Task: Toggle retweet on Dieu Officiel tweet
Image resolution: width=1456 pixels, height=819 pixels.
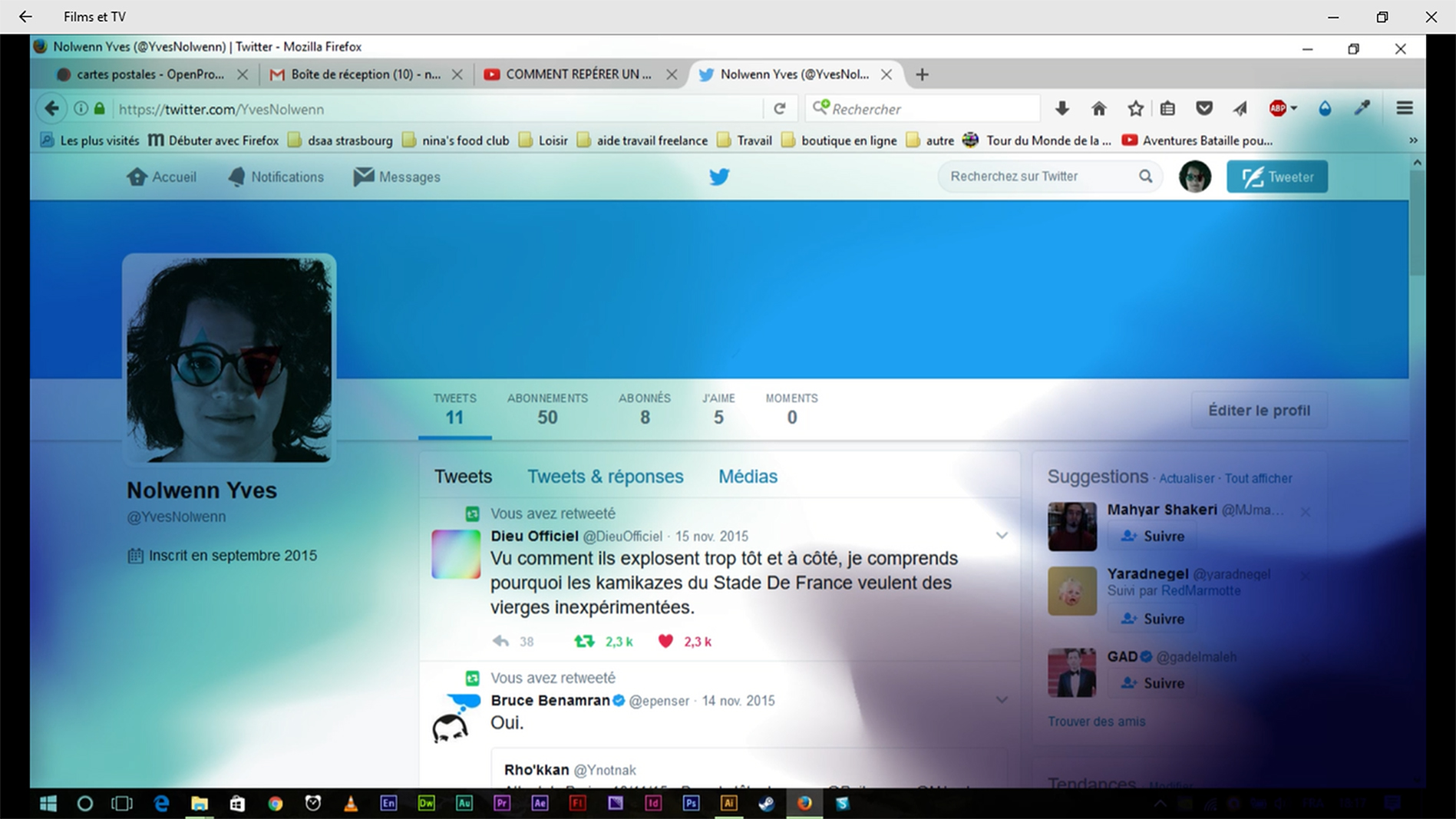Action: pyautogui.click(x=584, y=642)
